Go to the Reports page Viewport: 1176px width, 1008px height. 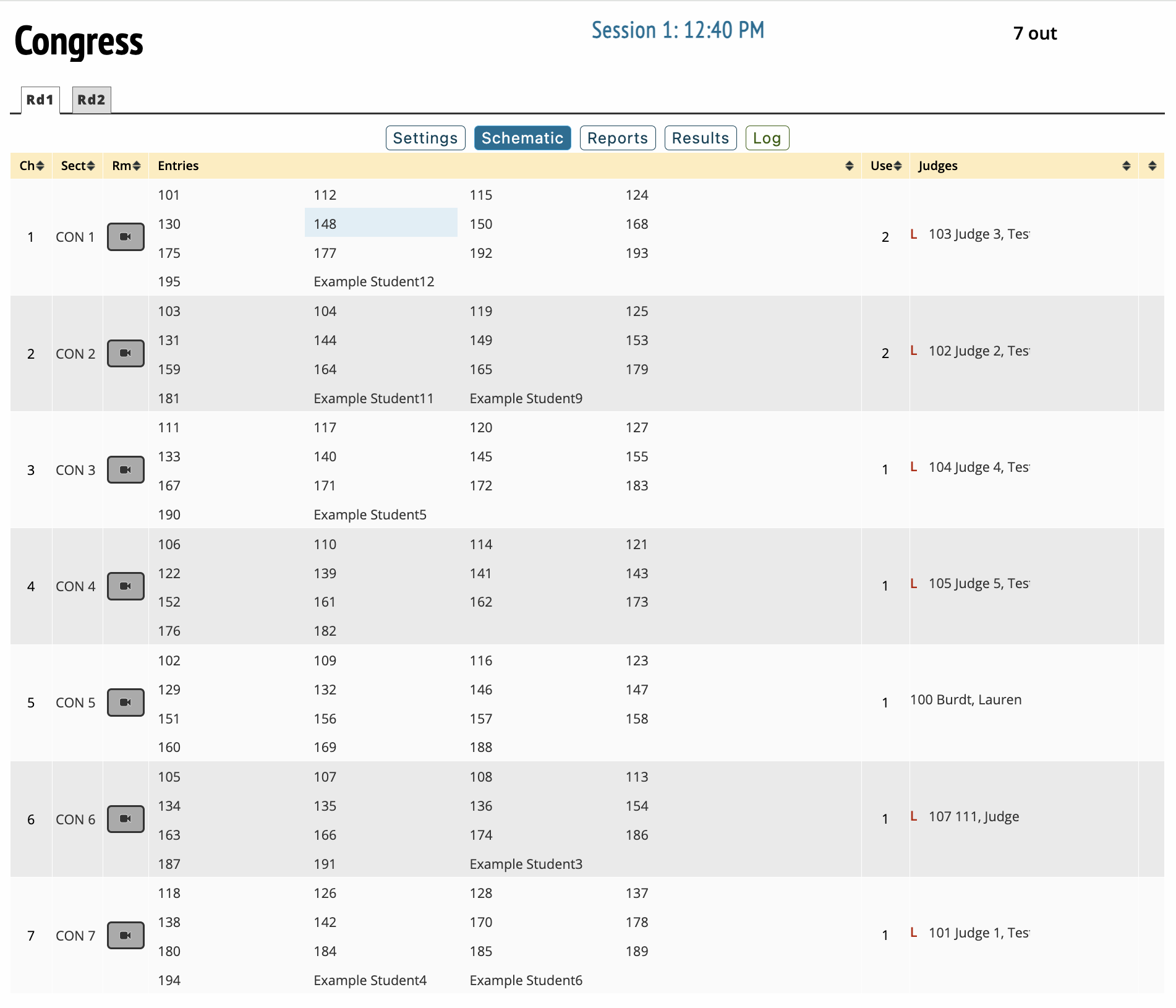click(617, 138)
